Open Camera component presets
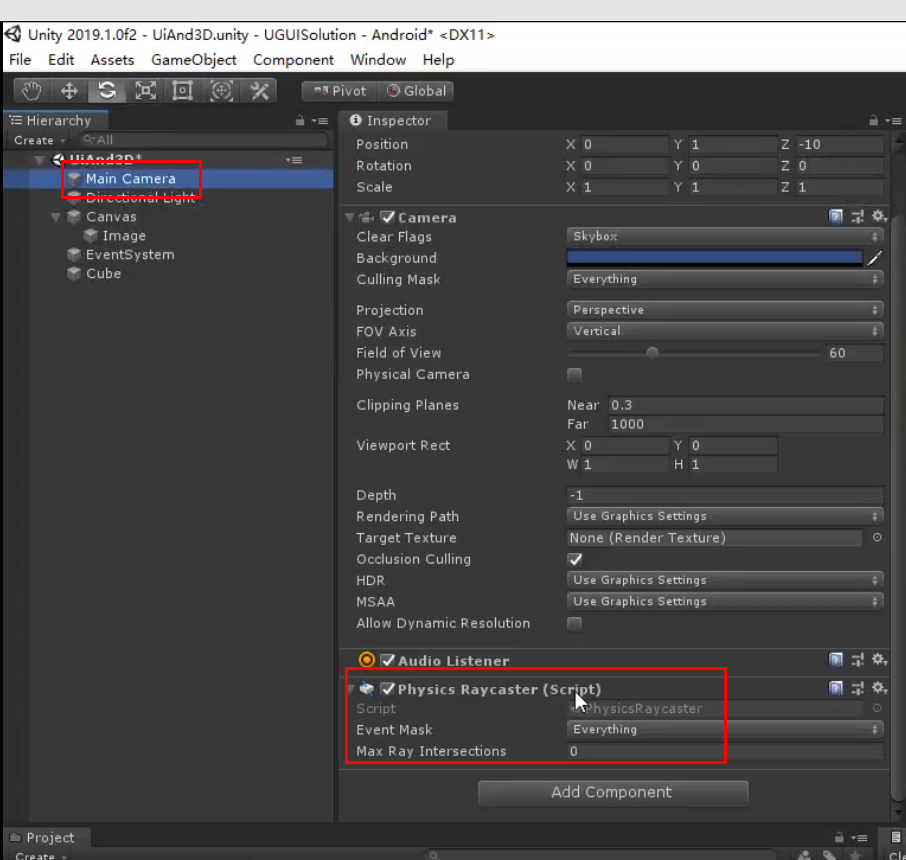The height and width of the screenshot is (860, 906). click(x=857, y=217)
